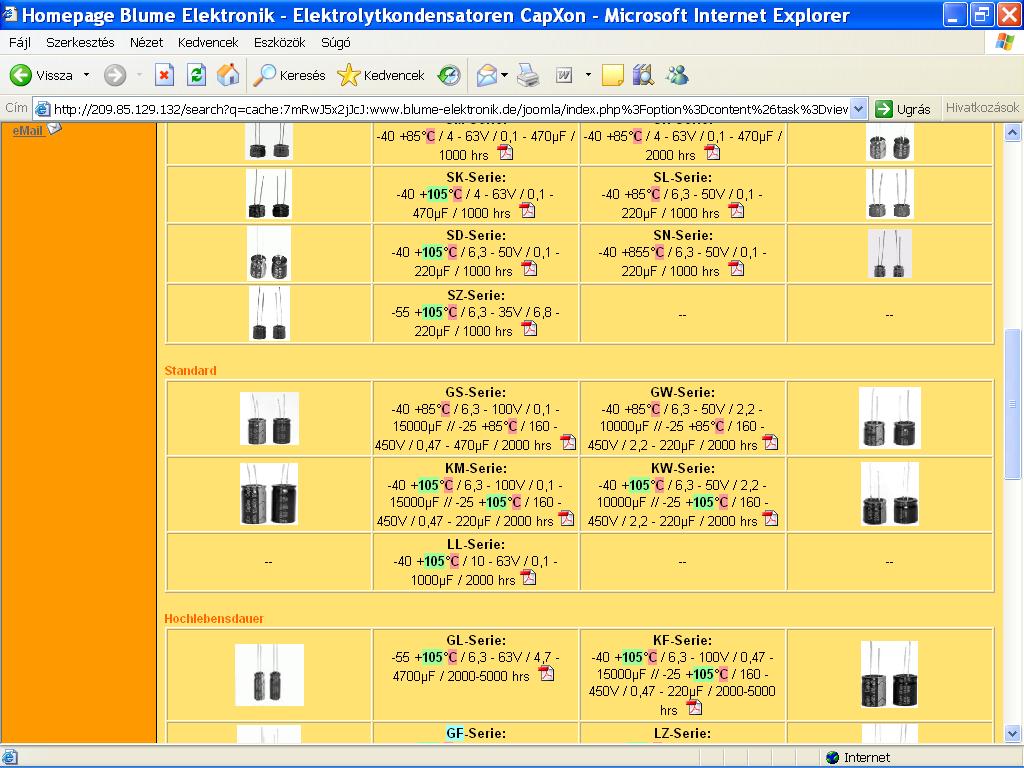Click the KF-Serie capacitor thumbnail

pos(889,675)
